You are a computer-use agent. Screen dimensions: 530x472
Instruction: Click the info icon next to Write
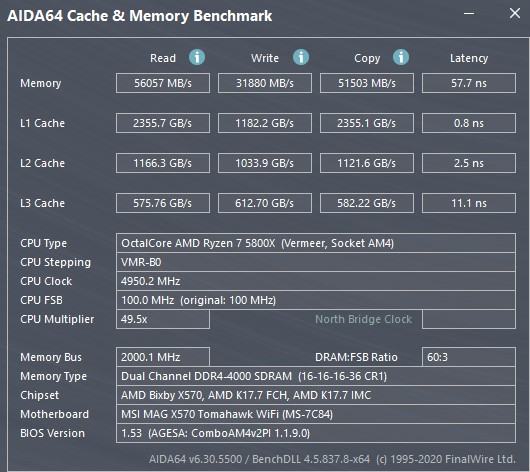coord(300,57)
